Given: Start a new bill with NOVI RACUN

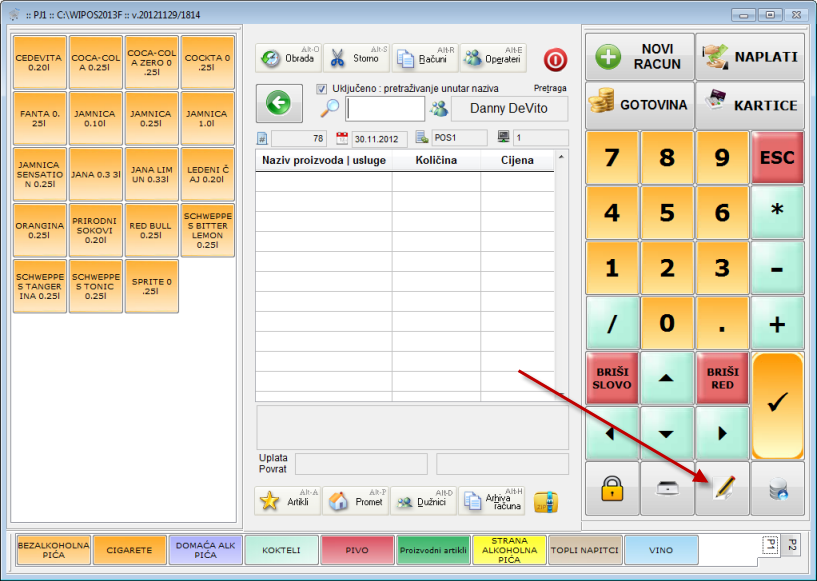Looking at the screenshot, I should [x=640, y=58].
